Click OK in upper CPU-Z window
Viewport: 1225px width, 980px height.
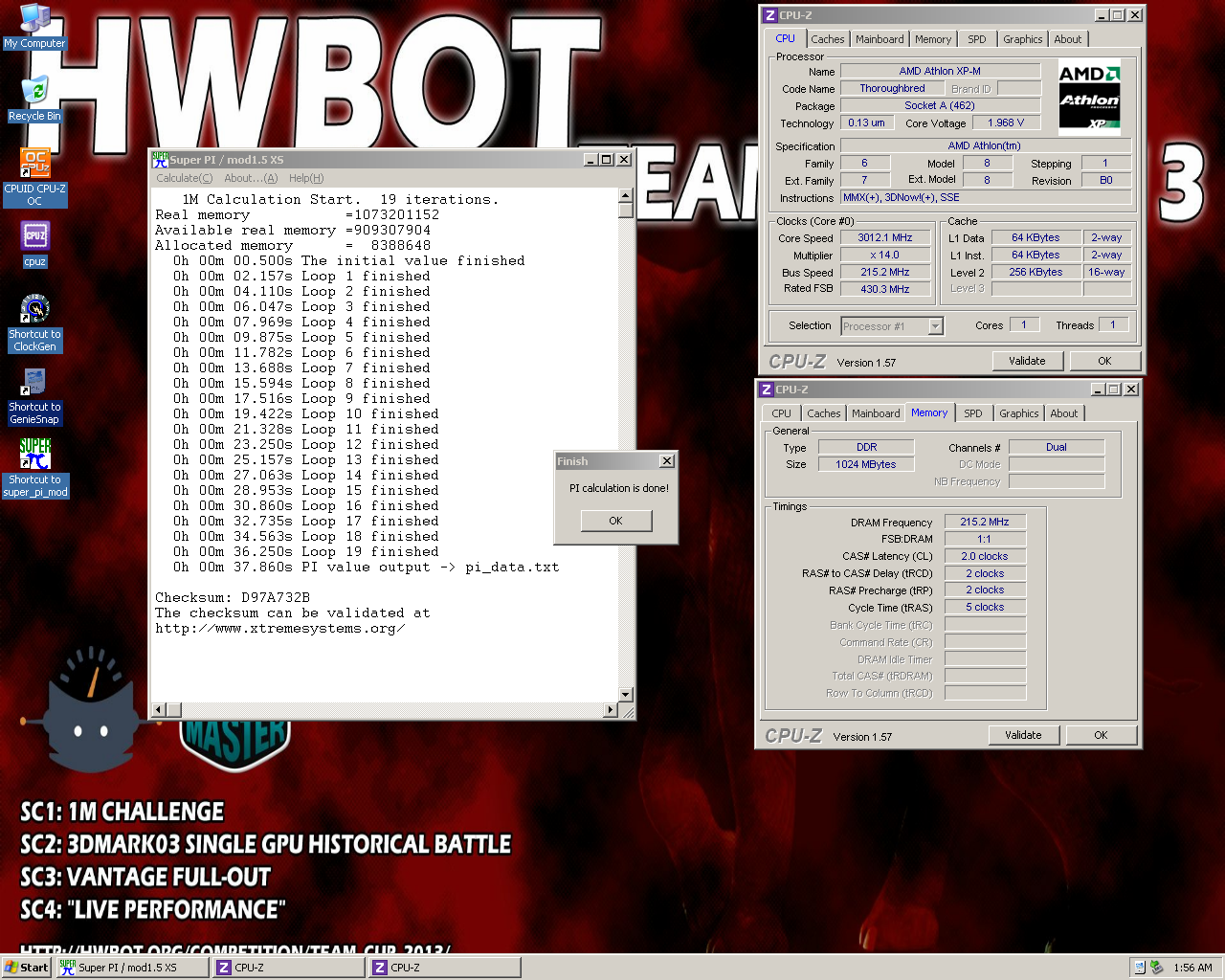click(1104, 361)
